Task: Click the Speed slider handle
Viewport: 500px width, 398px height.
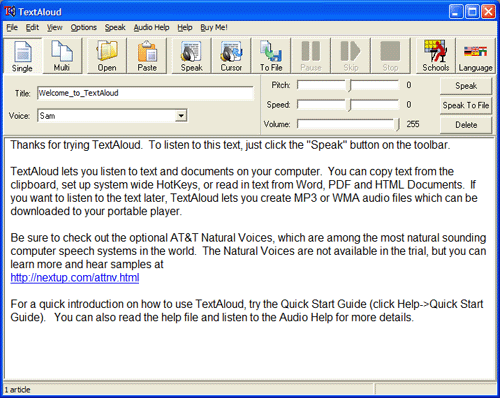Action: click(350, 105)
